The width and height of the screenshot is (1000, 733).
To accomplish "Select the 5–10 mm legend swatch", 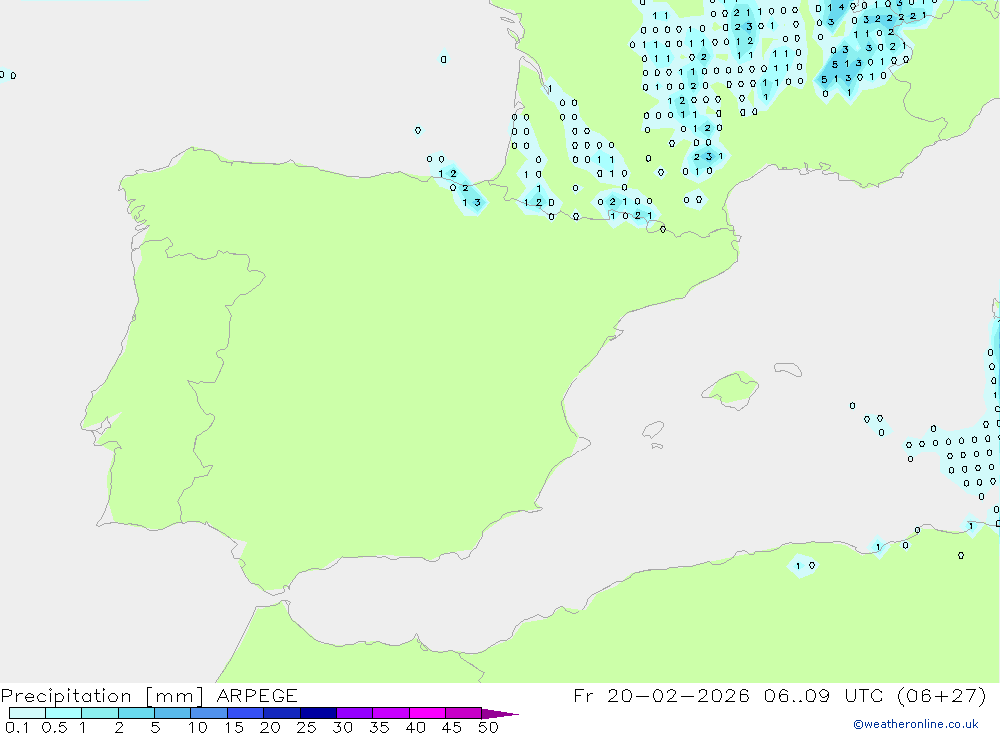I will pyautogui.click(x=173, y=713).
